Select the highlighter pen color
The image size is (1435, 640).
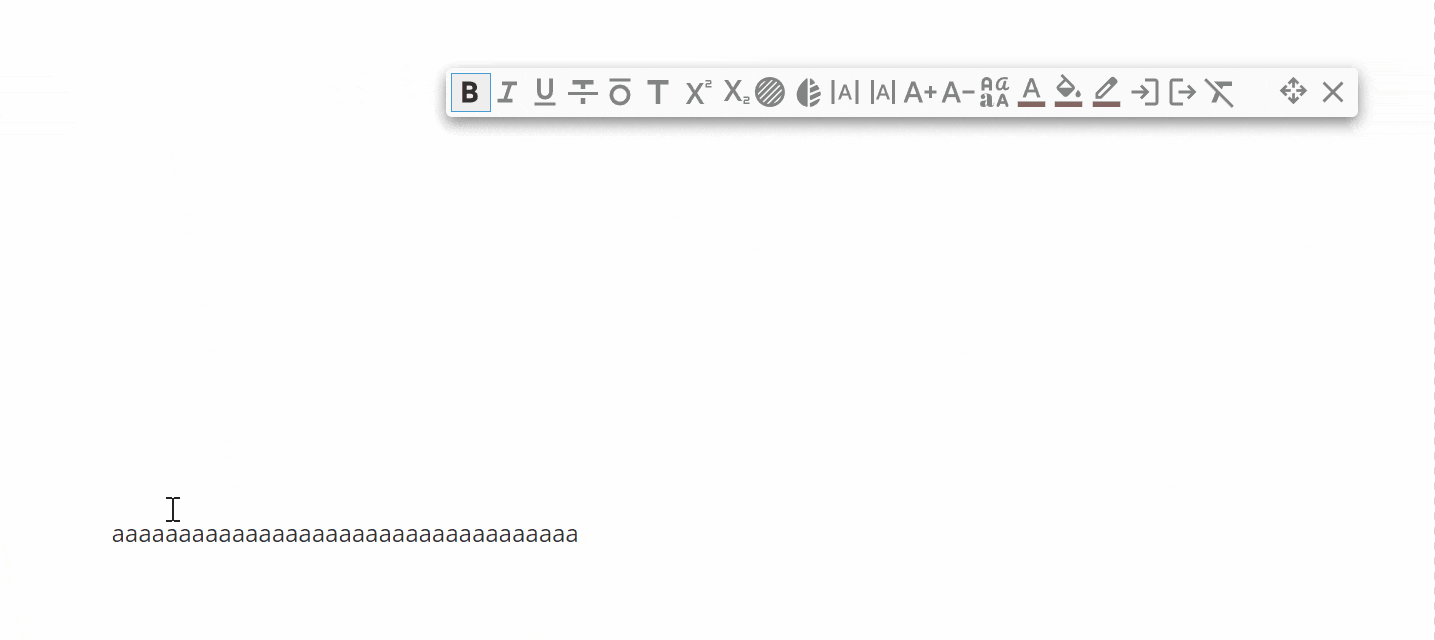[1106, 93]
